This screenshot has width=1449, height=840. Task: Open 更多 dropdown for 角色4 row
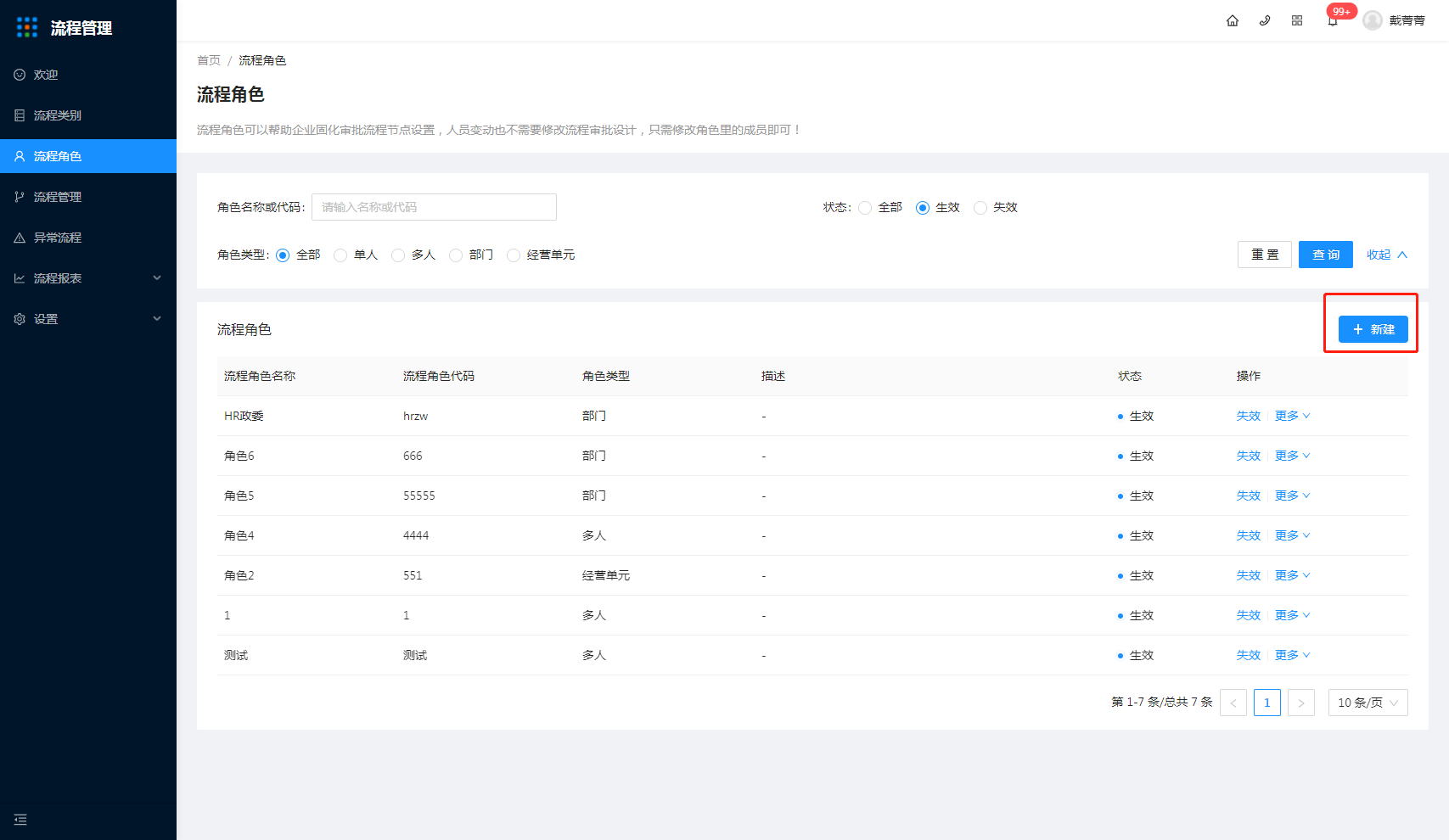tap(1293, 535)
